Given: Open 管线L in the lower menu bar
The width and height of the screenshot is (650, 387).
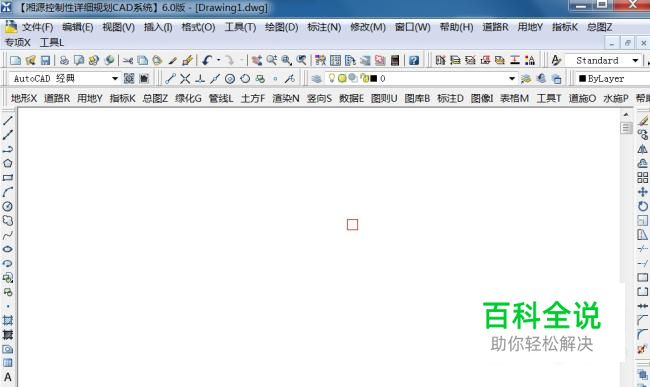Looking at the screenshot, I should pyautogui.click(x=221, y=99).
